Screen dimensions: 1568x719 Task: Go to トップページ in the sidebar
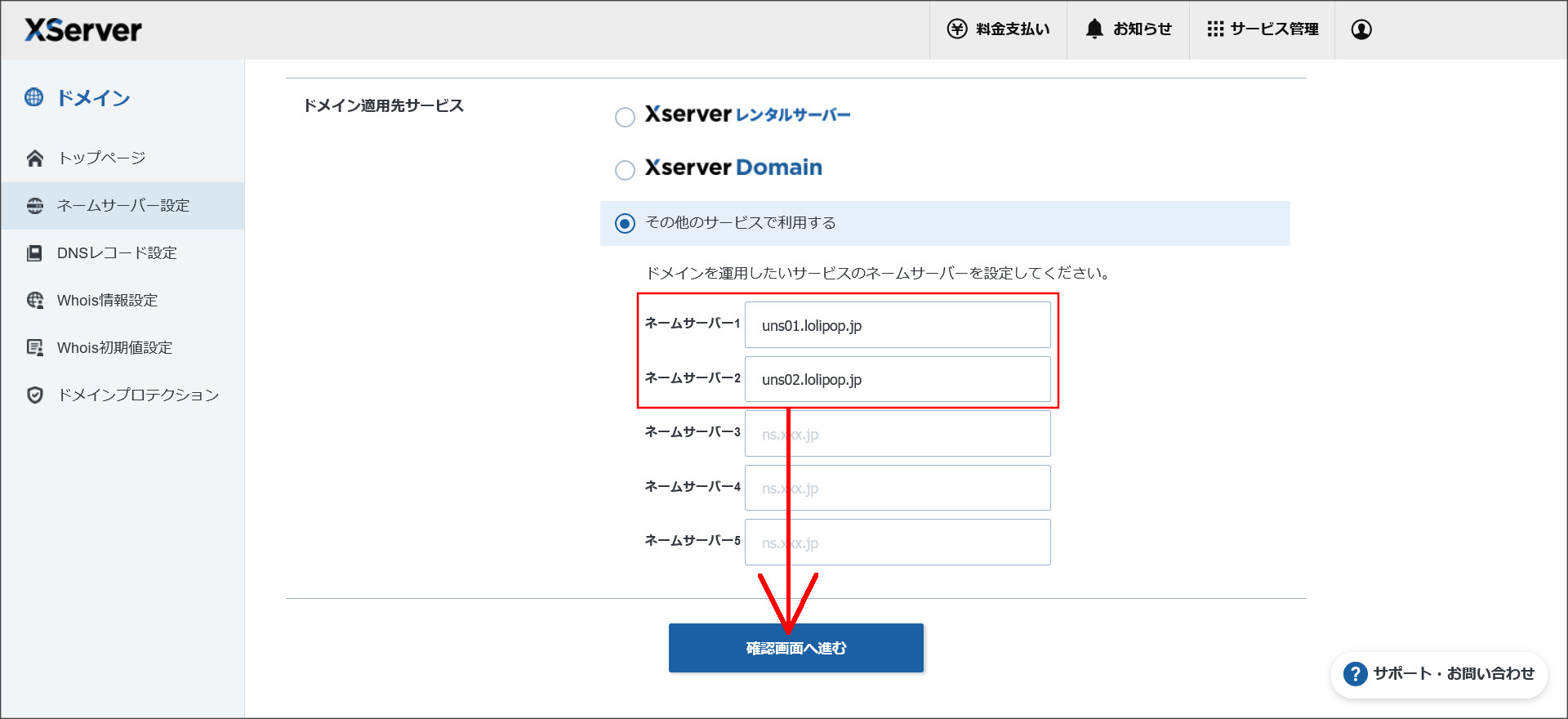122,158
